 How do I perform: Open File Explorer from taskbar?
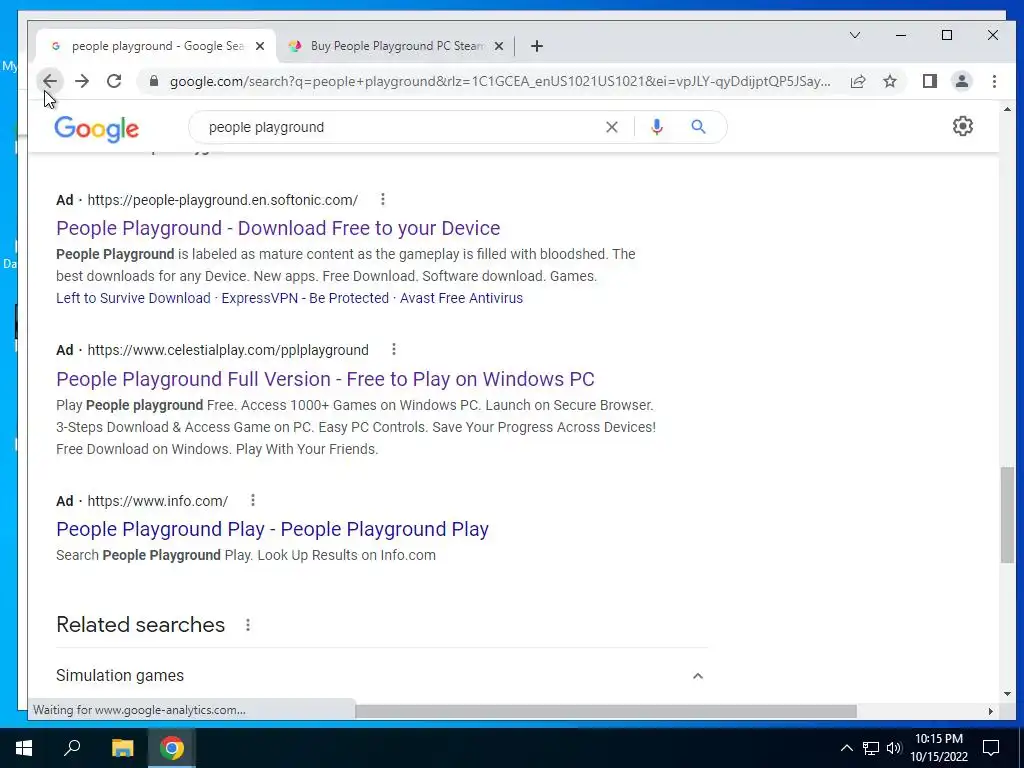(x=122, y=748)
